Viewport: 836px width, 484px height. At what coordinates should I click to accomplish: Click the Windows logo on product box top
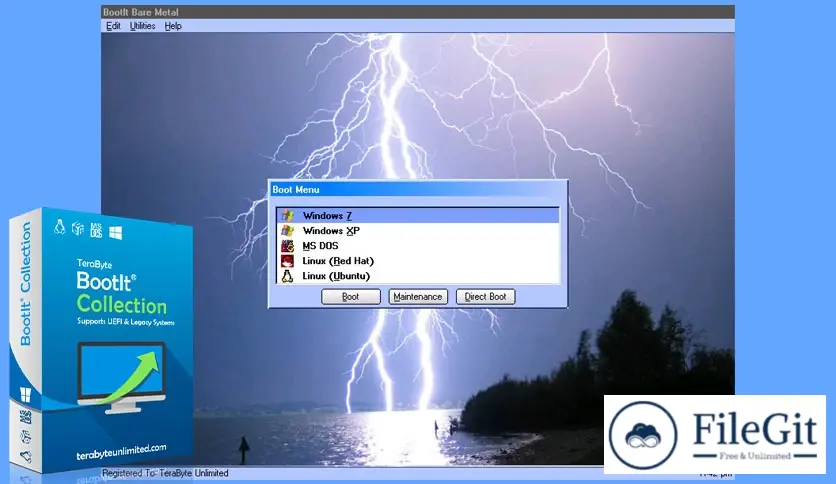115,232
